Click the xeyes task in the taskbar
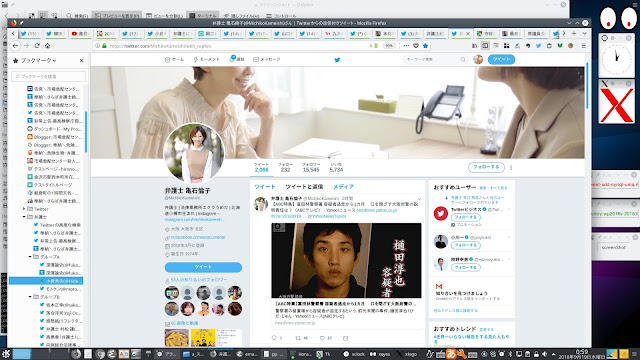This screenshot has width=640, height=360. 380,354
